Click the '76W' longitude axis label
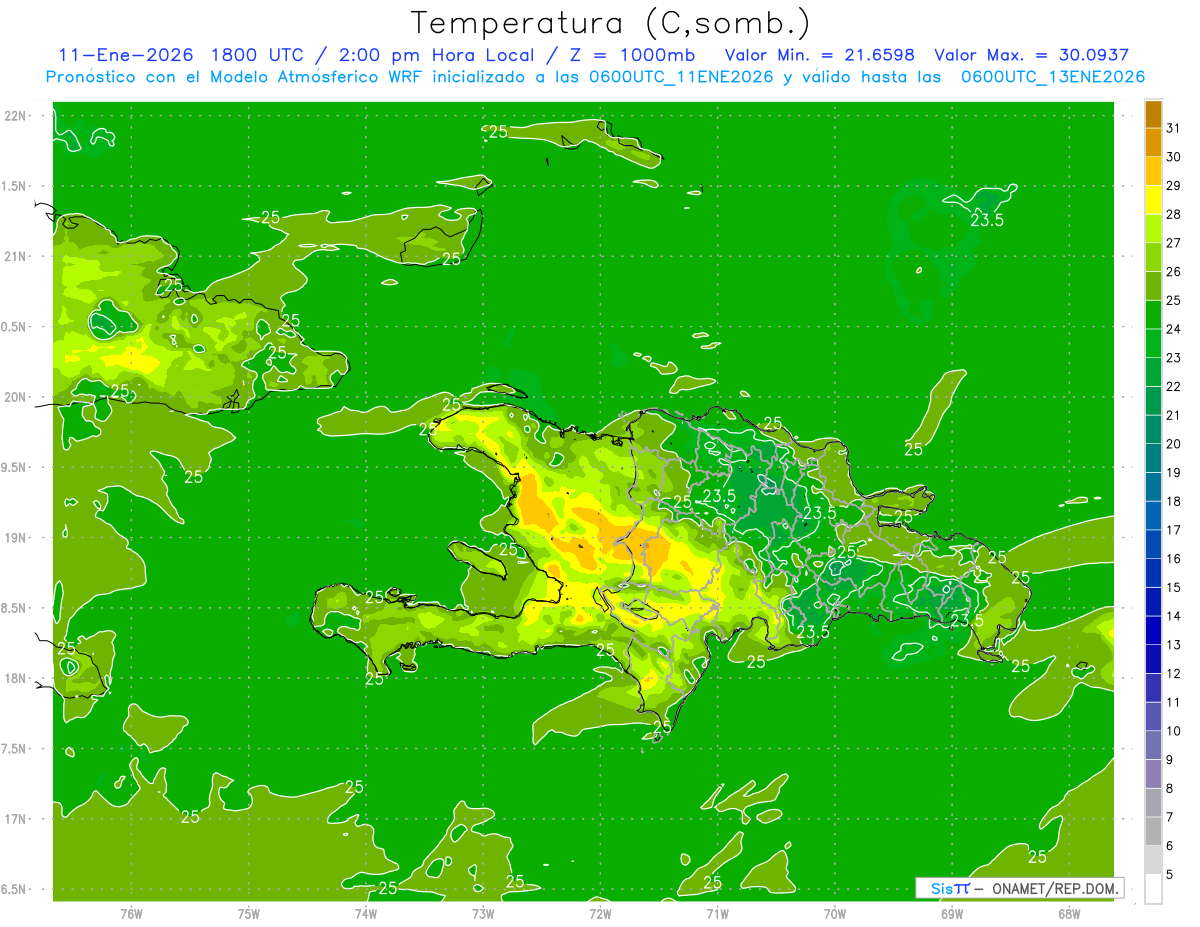Screen dimensions: 1200x927 [x=131, y=914]
